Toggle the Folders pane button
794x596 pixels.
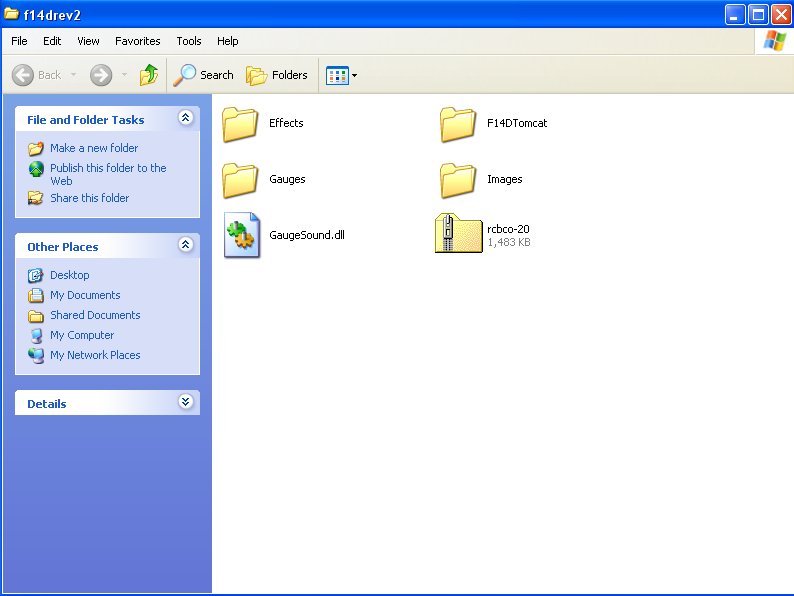click(277, 75)
